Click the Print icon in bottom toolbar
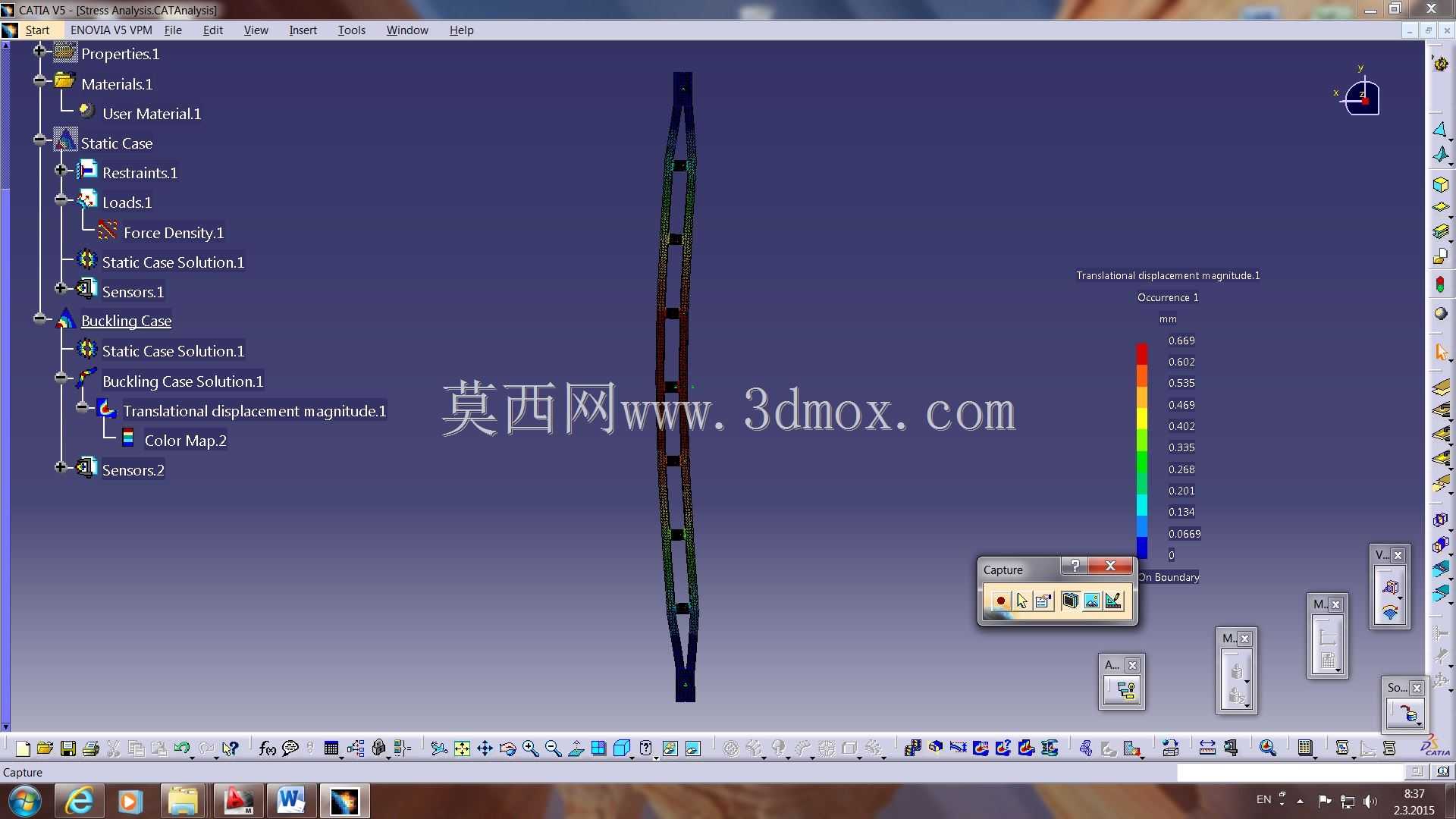 91,749
